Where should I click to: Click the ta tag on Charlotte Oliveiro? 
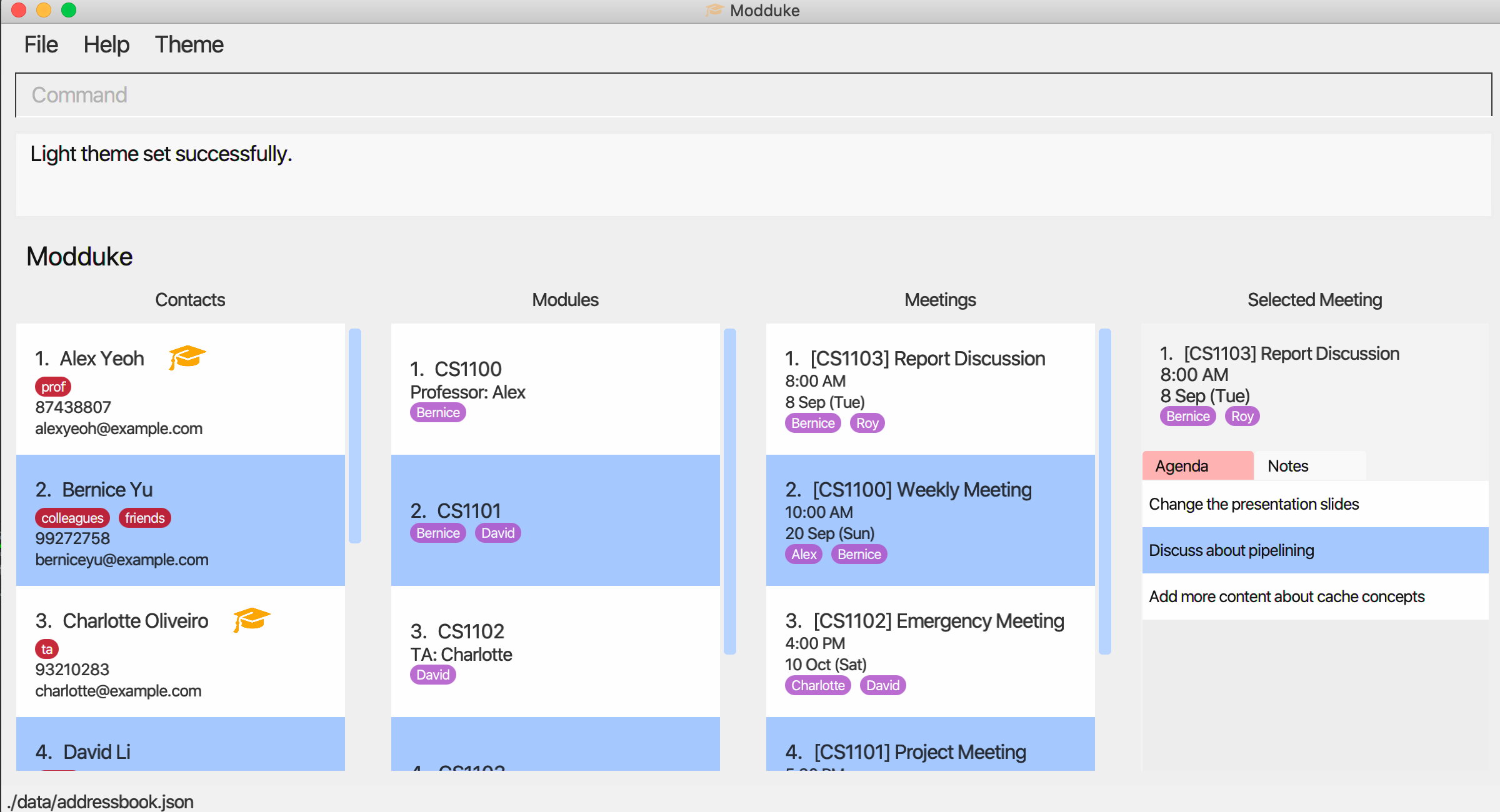[47, 649]
